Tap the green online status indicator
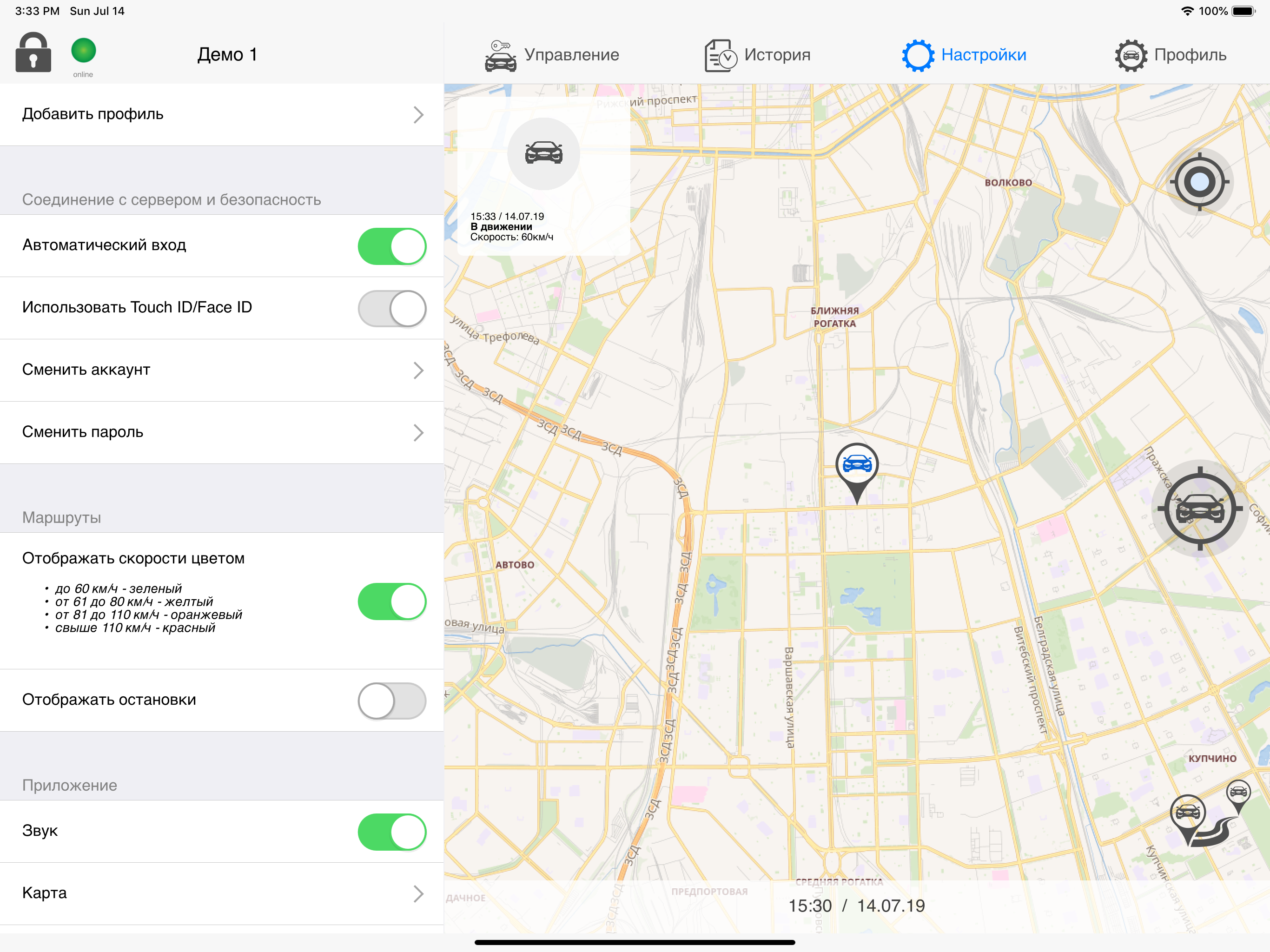The height and width of the screenshot is (952, 1270). pos(84,51)
